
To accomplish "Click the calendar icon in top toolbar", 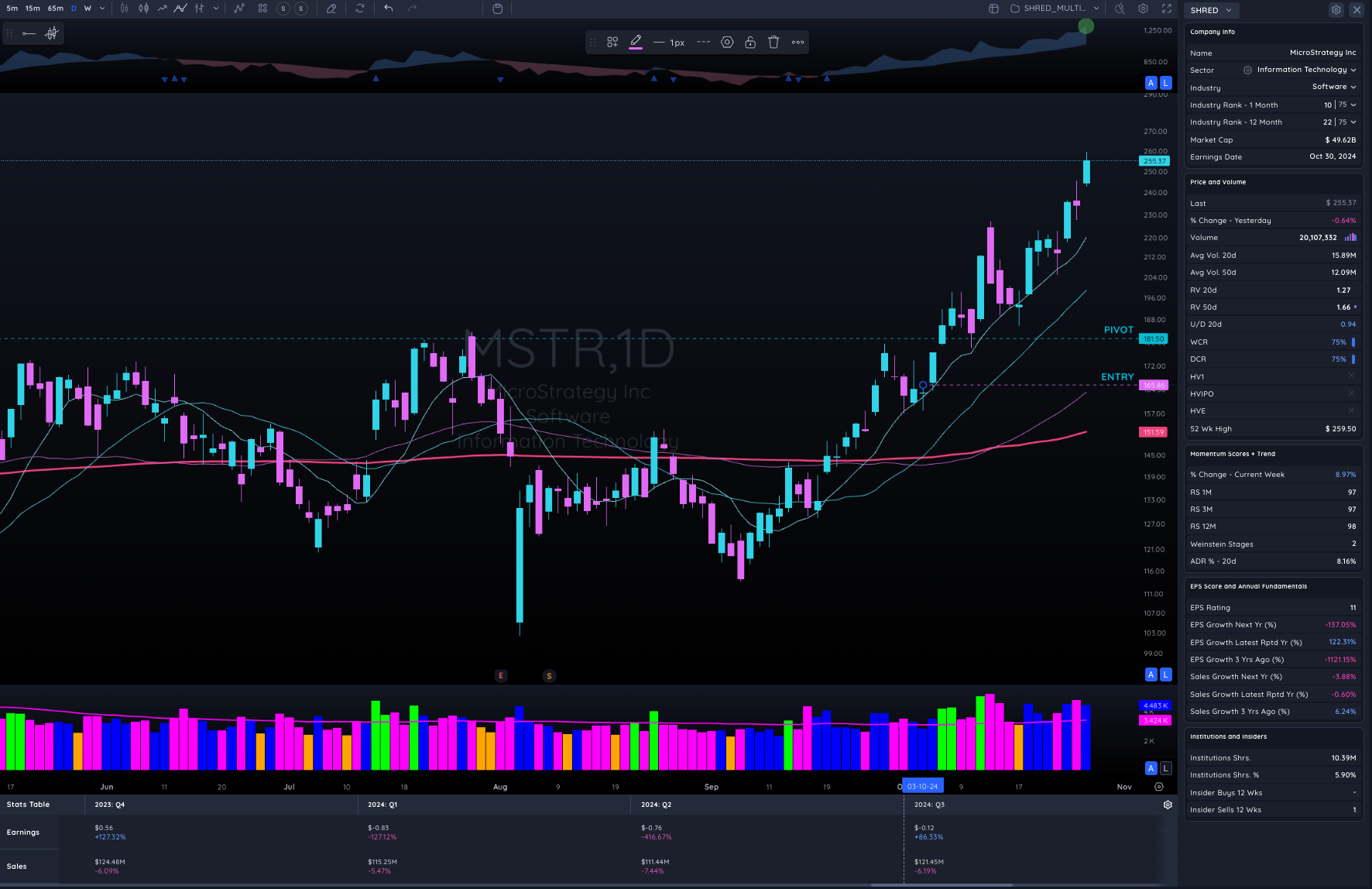I will pos(497,9).
